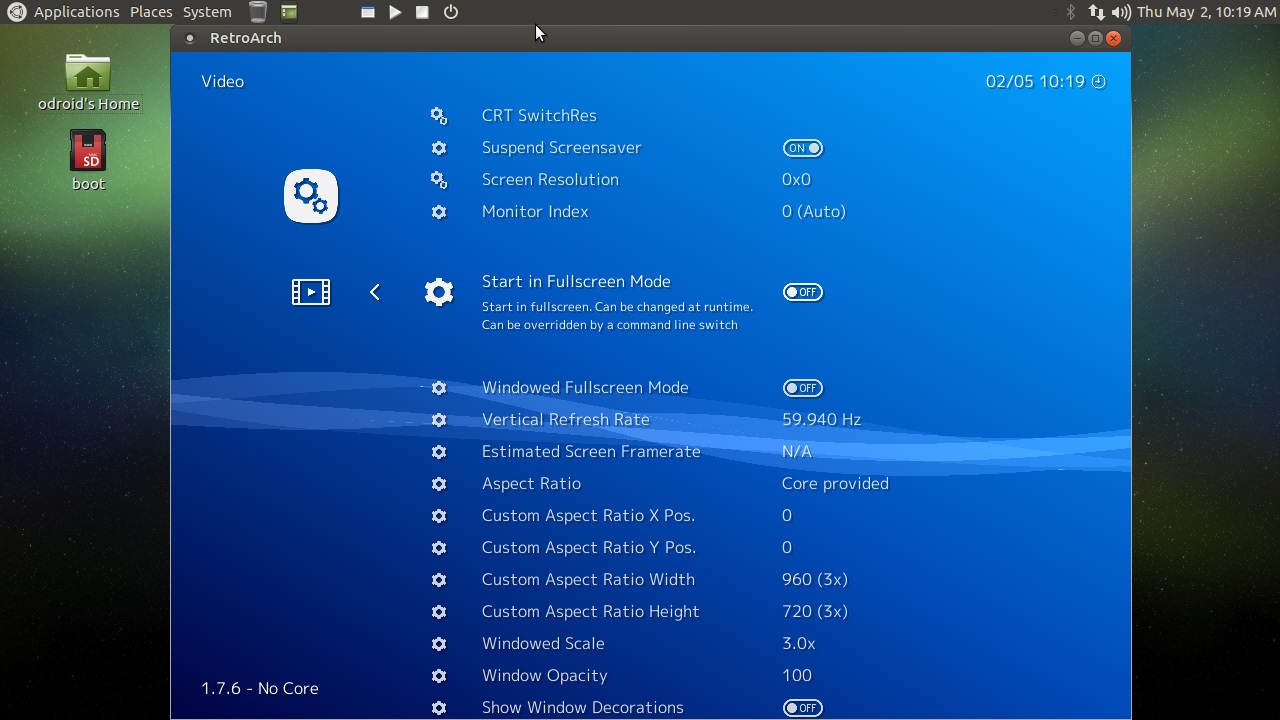This screenshot has height=720, width=1280.
Task: Select the Vertical Refresh Rate setting
Action: pos(565,420)
